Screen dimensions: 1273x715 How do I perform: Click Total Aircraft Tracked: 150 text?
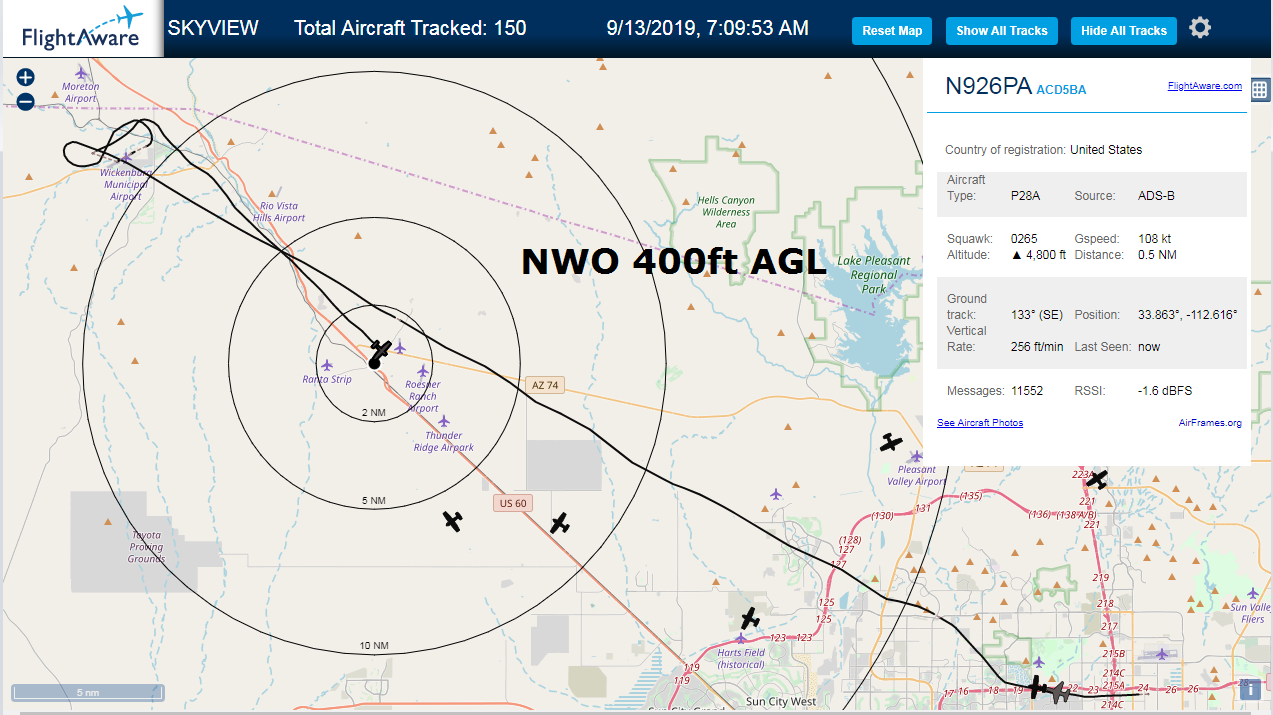pyautogui.click(x=410, y=28)
